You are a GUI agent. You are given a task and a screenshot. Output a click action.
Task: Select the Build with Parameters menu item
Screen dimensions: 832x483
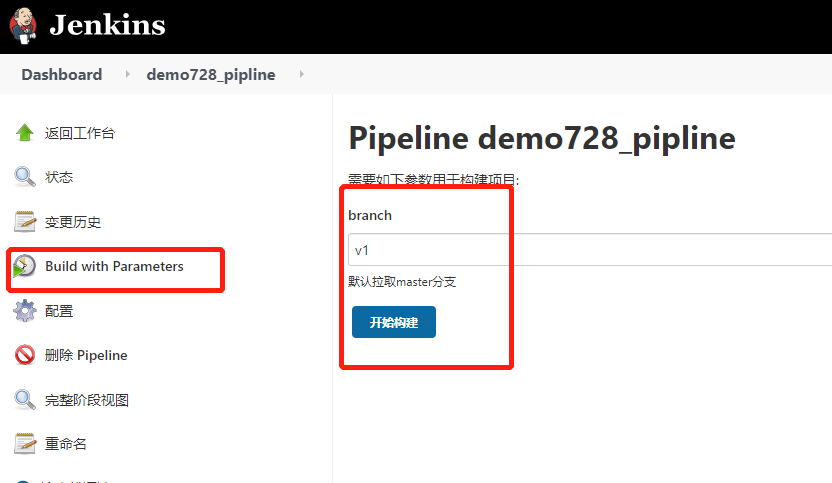click(x=114, y=266)
